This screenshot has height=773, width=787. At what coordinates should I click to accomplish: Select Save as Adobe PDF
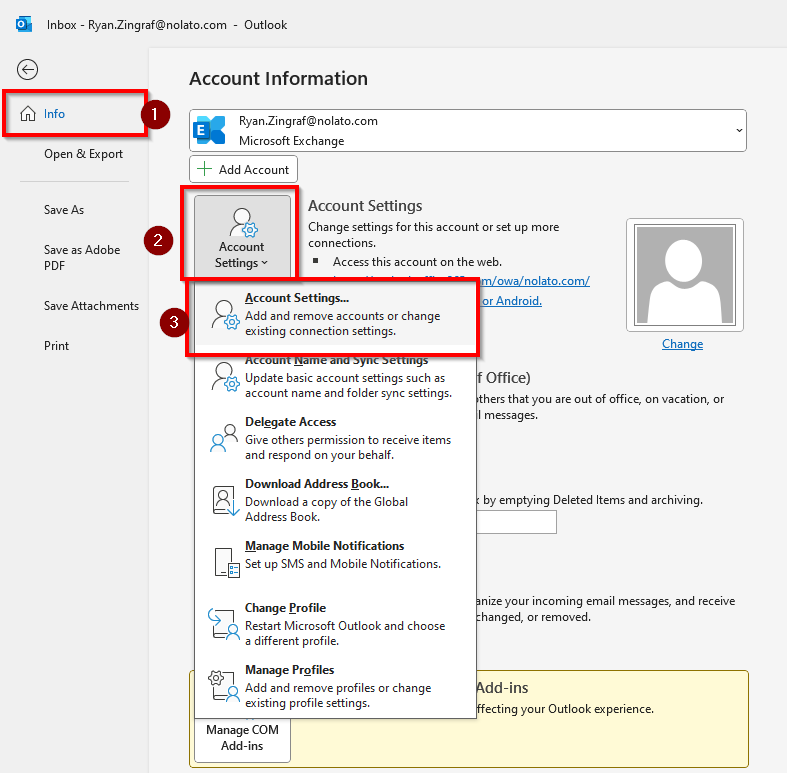[x=82, y=257]
